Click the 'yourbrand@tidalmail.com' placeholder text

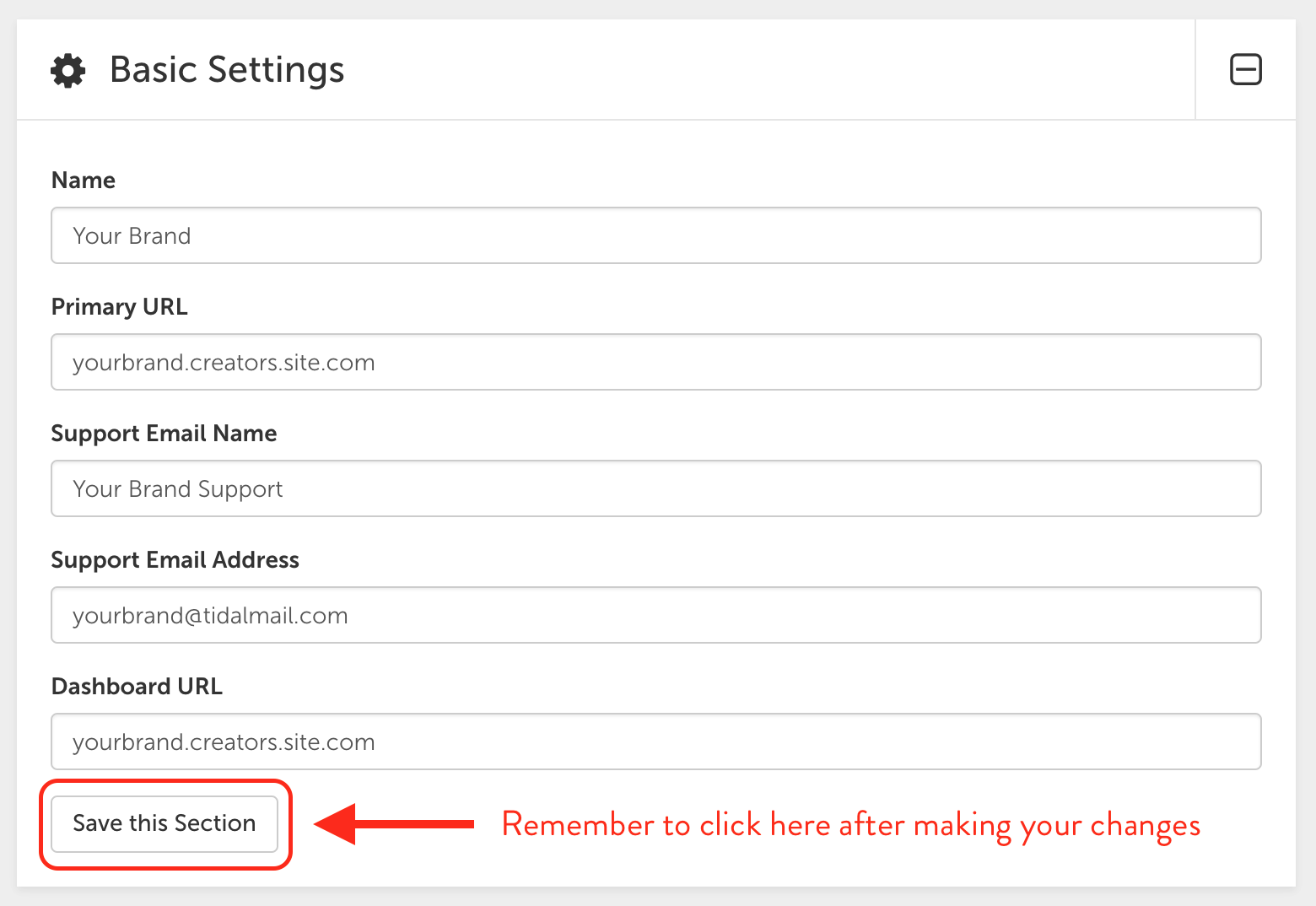(x=210, y=616)
